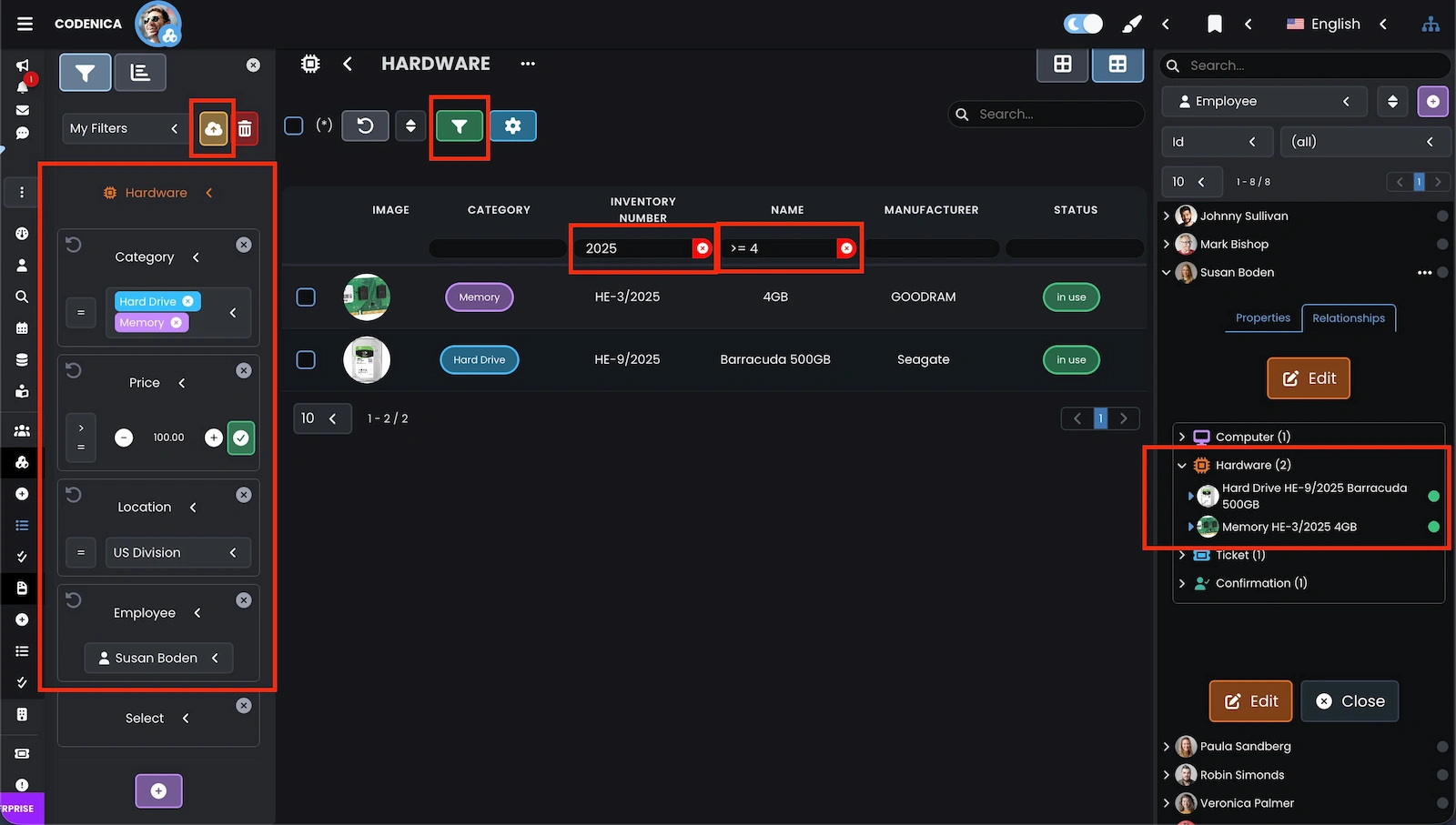The width and height of the screenshot is (1456, 825).
Task: Open column settings with the blue gear icon
Action: 513,126
